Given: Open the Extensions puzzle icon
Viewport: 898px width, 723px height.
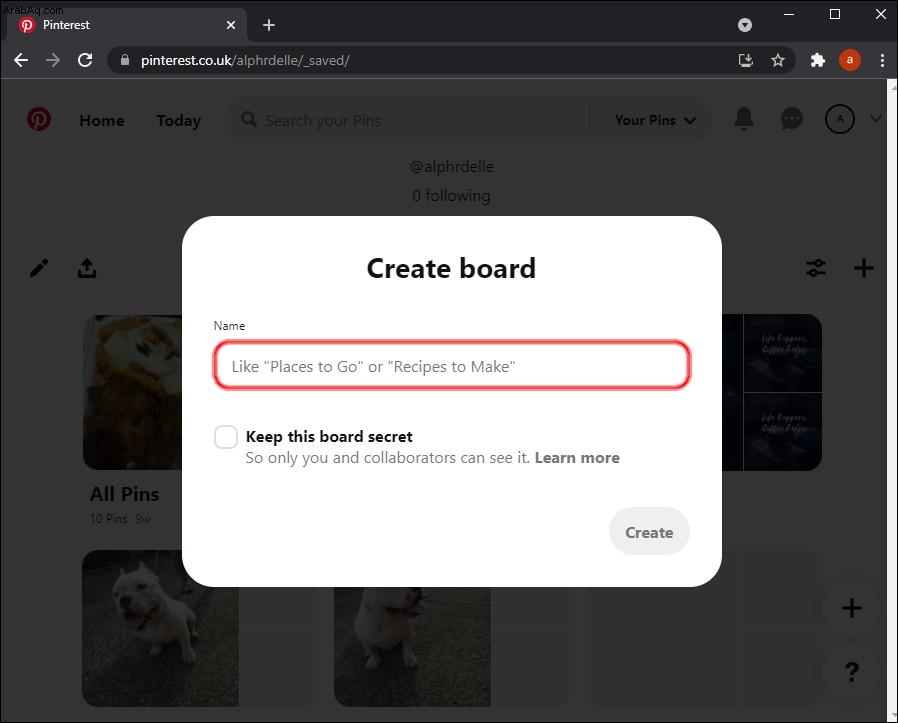Looking at the screenshot, I should click(x=818, y=60).
